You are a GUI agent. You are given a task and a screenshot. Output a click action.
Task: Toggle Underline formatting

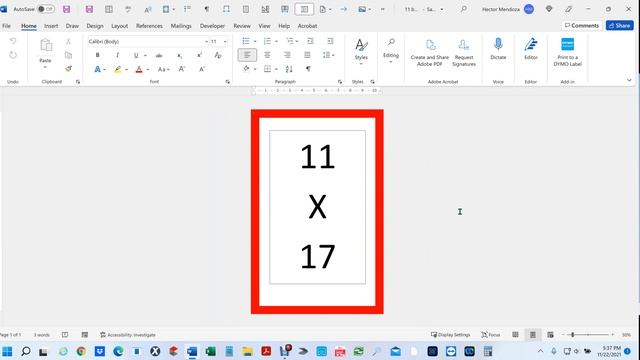[x=136, y=55]
